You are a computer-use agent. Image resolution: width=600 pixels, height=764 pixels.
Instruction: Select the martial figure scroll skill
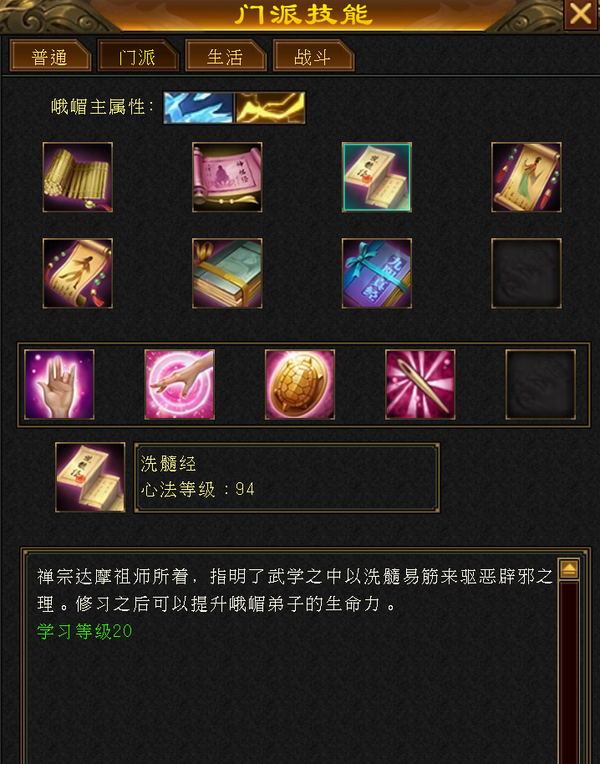coord(77,273)
